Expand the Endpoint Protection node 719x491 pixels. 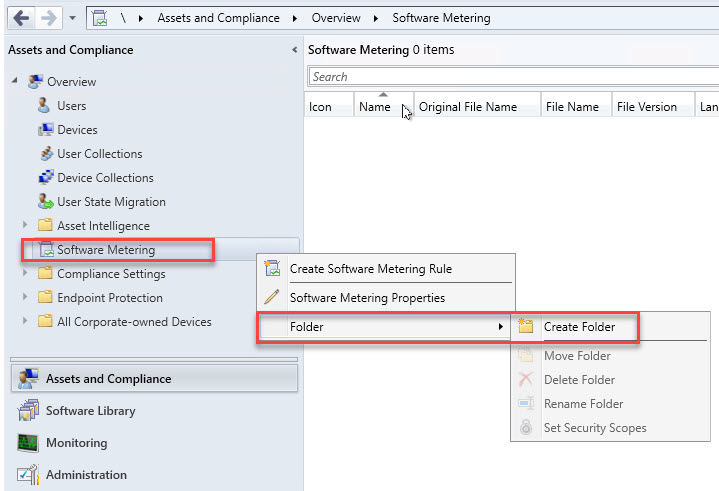coord(25,298)
